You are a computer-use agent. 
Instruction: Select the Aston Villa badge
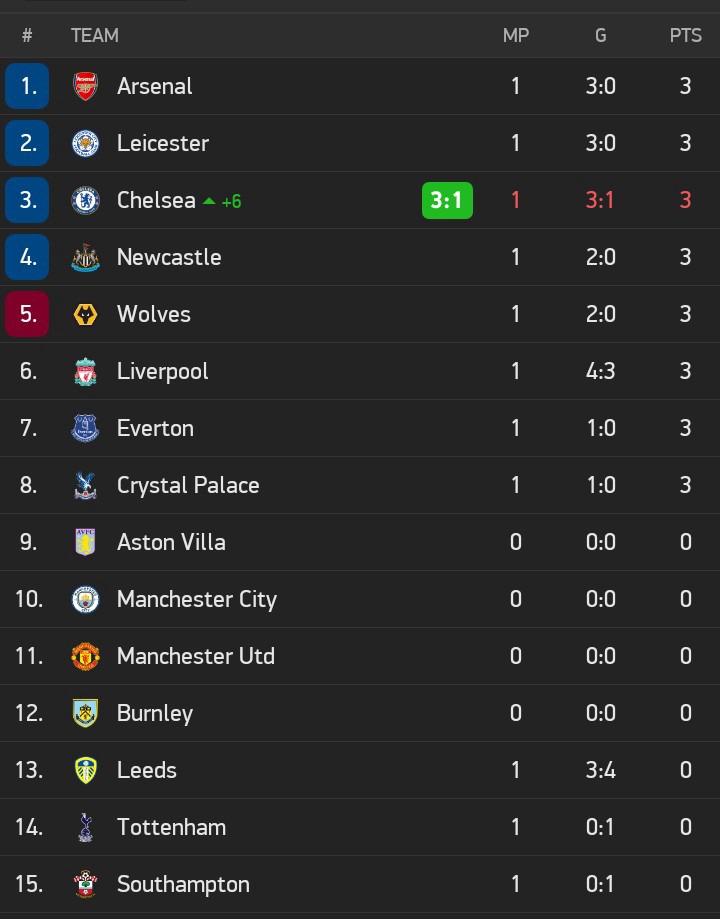pyautogui.click(x=85, y=542)
